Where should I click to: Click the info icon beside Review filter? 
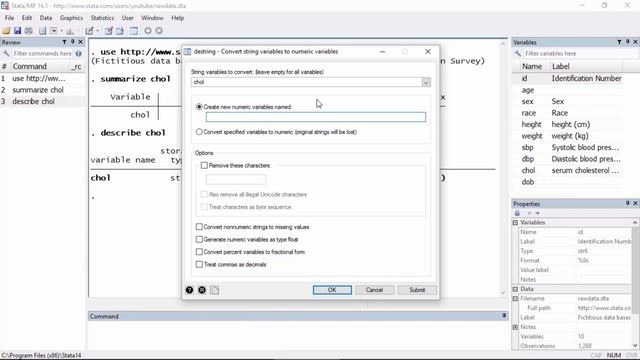[78, 53]
